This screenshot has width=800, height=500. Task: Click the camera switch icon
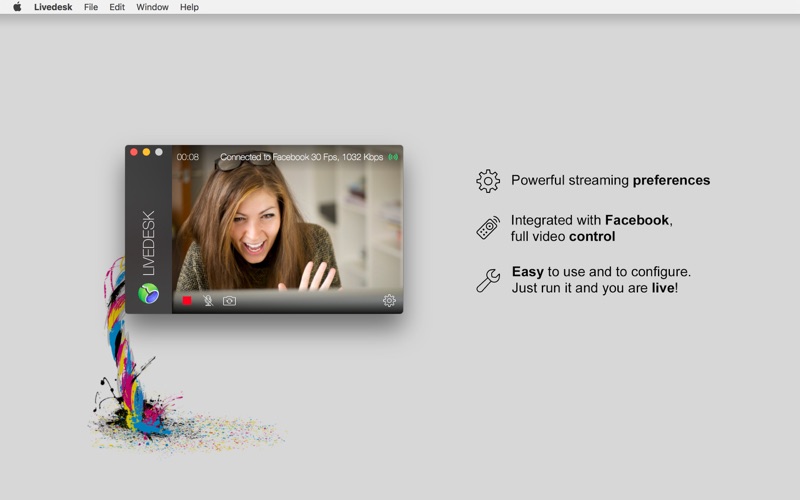click(230, 300)
